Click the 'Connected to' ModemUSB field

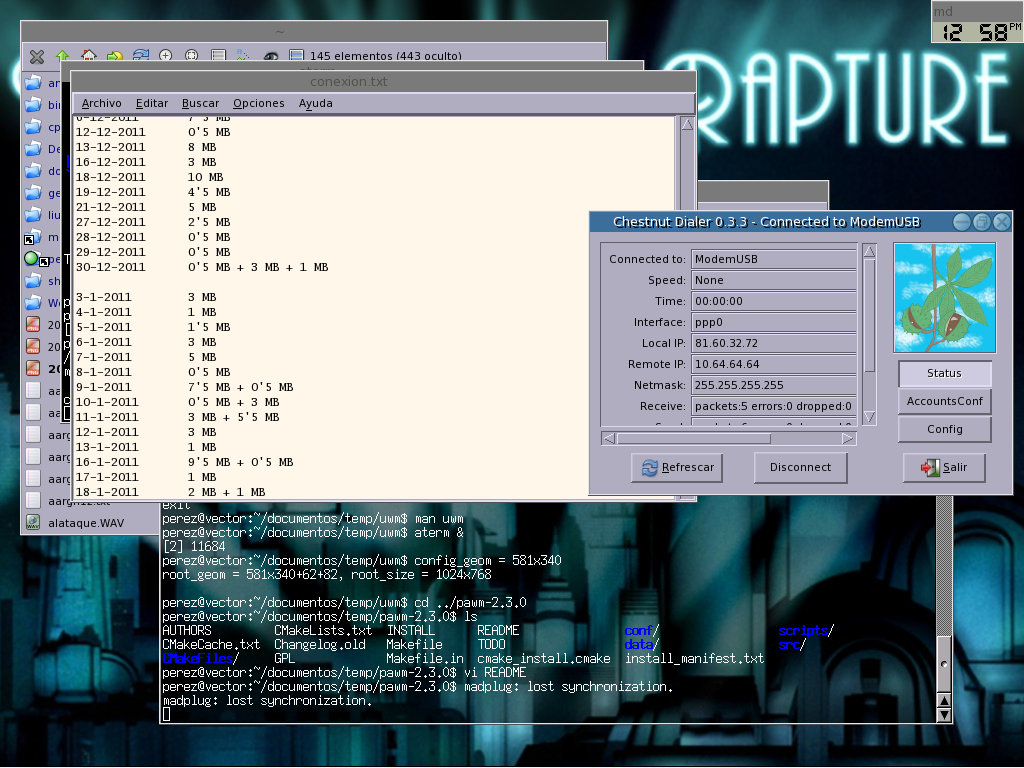[x=773, y=259]
